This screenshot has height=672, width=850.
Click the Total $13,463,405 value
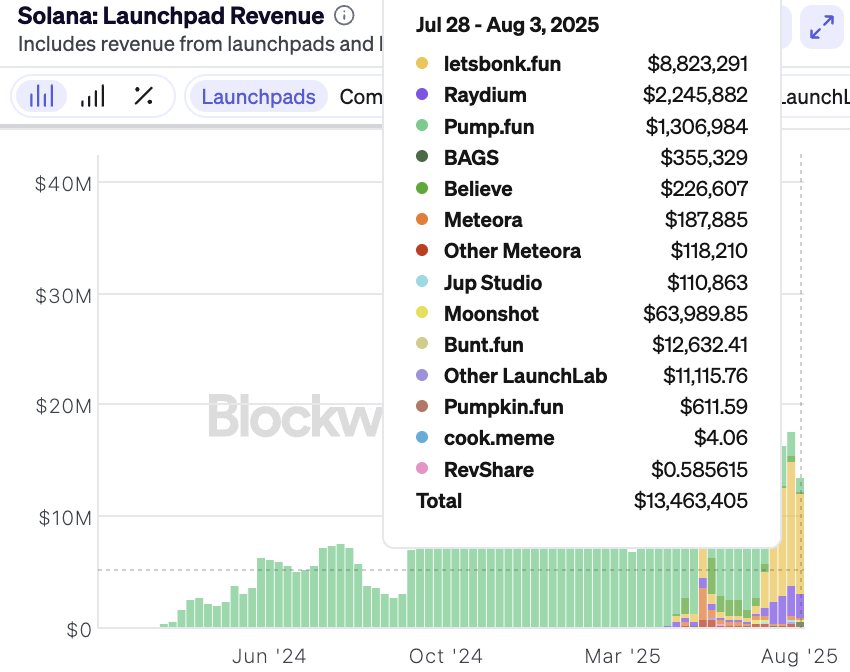coord(691,501)
